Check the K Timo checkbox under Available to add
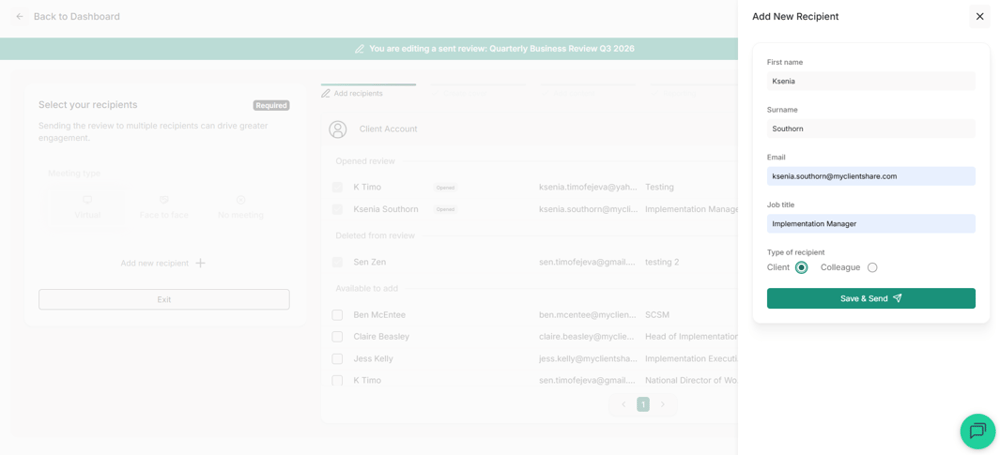 [337, 380]
